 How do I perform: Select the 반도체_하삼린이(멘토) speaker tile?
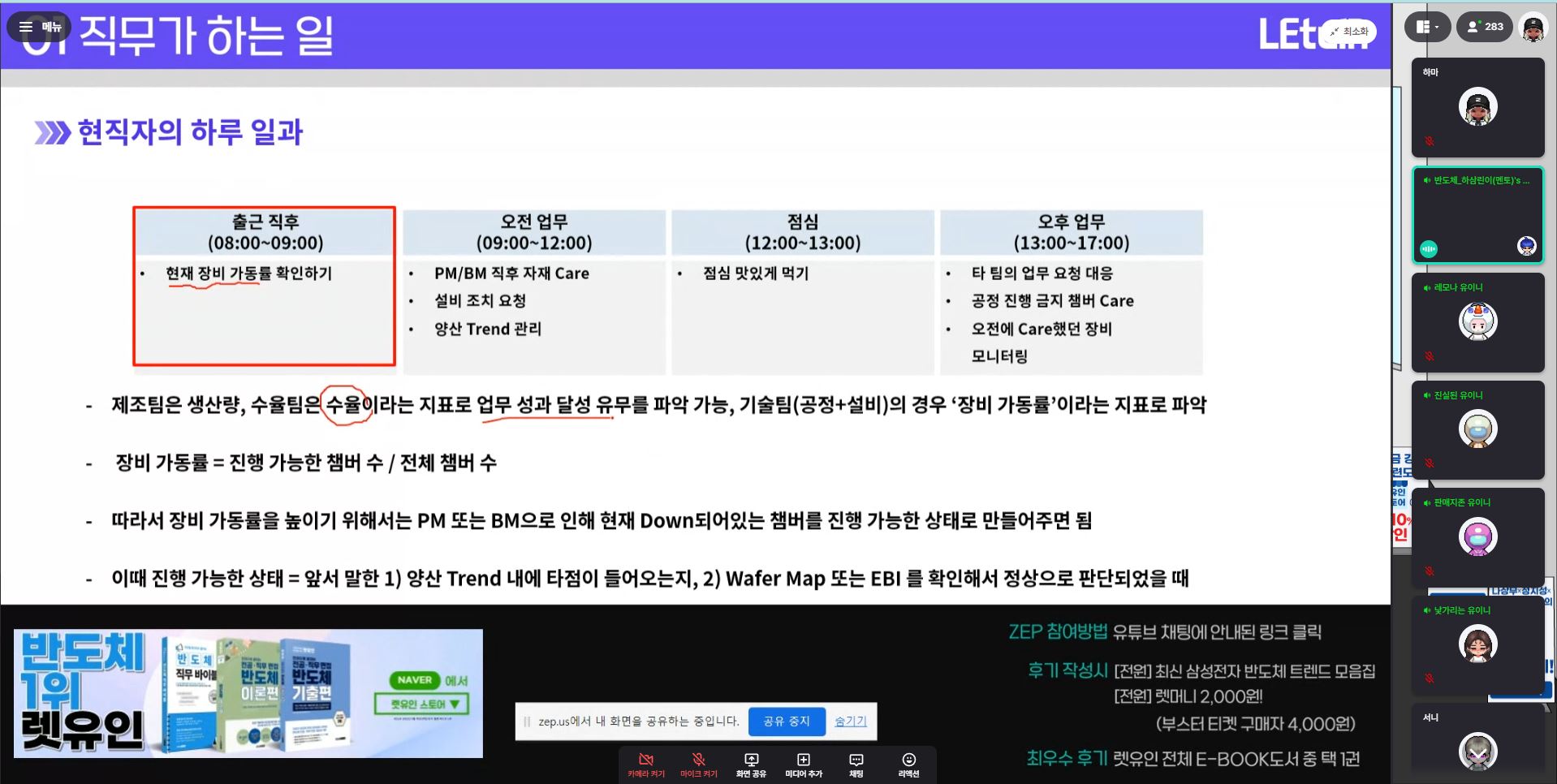(x=1477, y=215)
